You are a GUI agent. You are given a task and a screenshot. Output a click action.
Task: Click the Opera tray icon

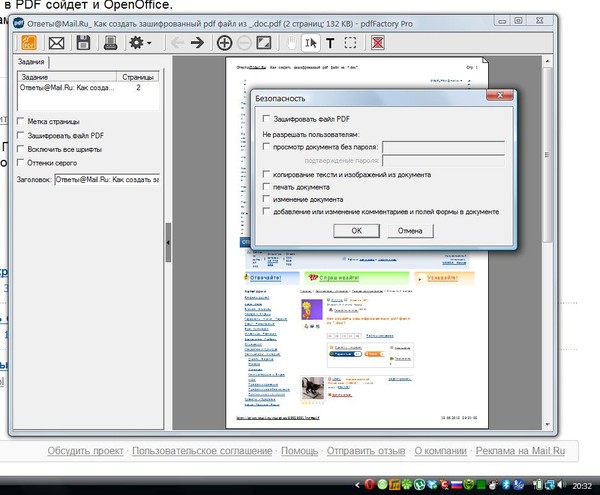click(369, 485)
